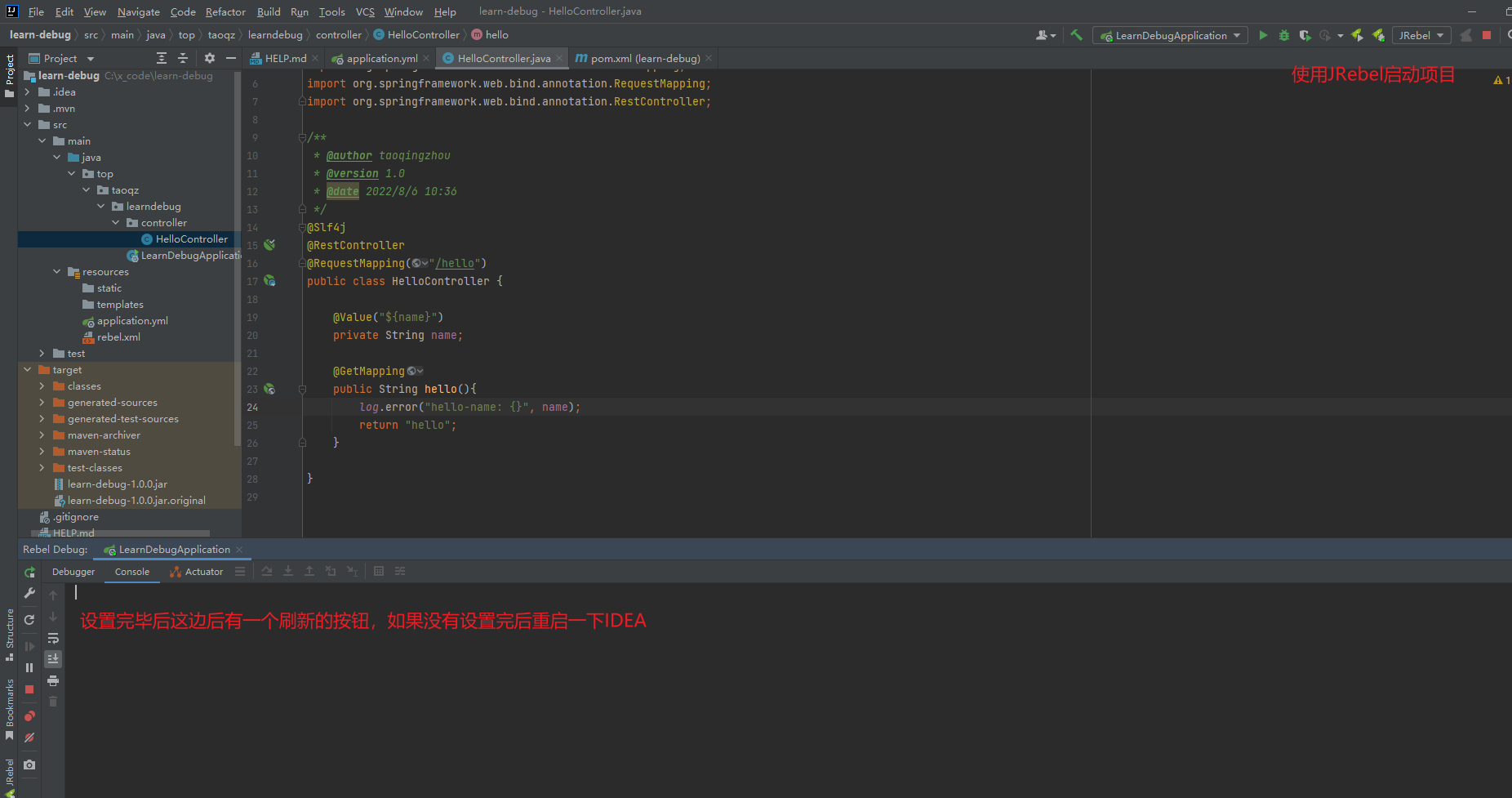This screenshot has width=1512, height=798.
Task: Close the HelloController.java tab
Action: tap(559, 58)
